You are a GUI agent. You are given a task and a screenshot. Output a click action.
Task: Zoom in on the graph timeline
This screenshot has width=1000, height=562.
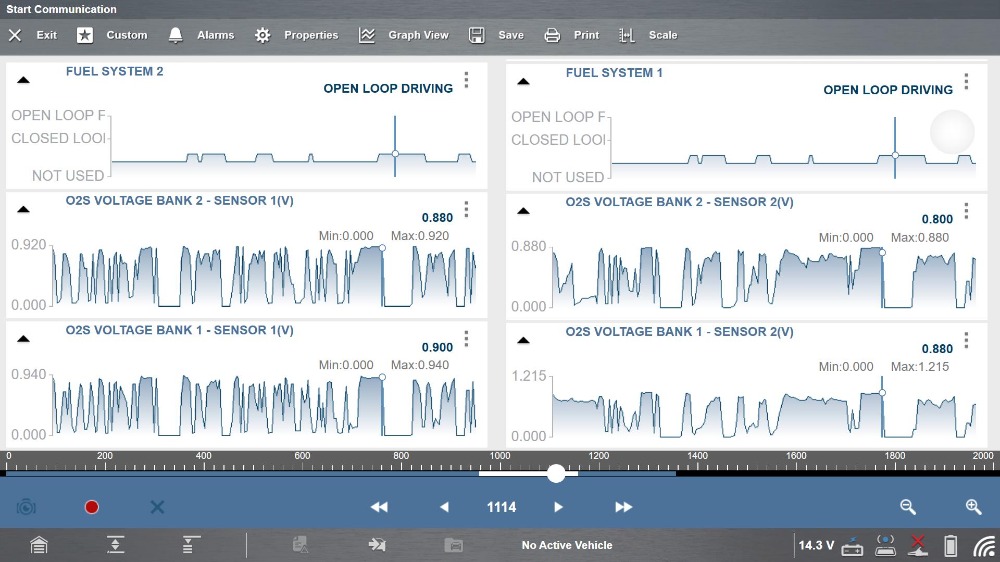[x=973, y=507]
